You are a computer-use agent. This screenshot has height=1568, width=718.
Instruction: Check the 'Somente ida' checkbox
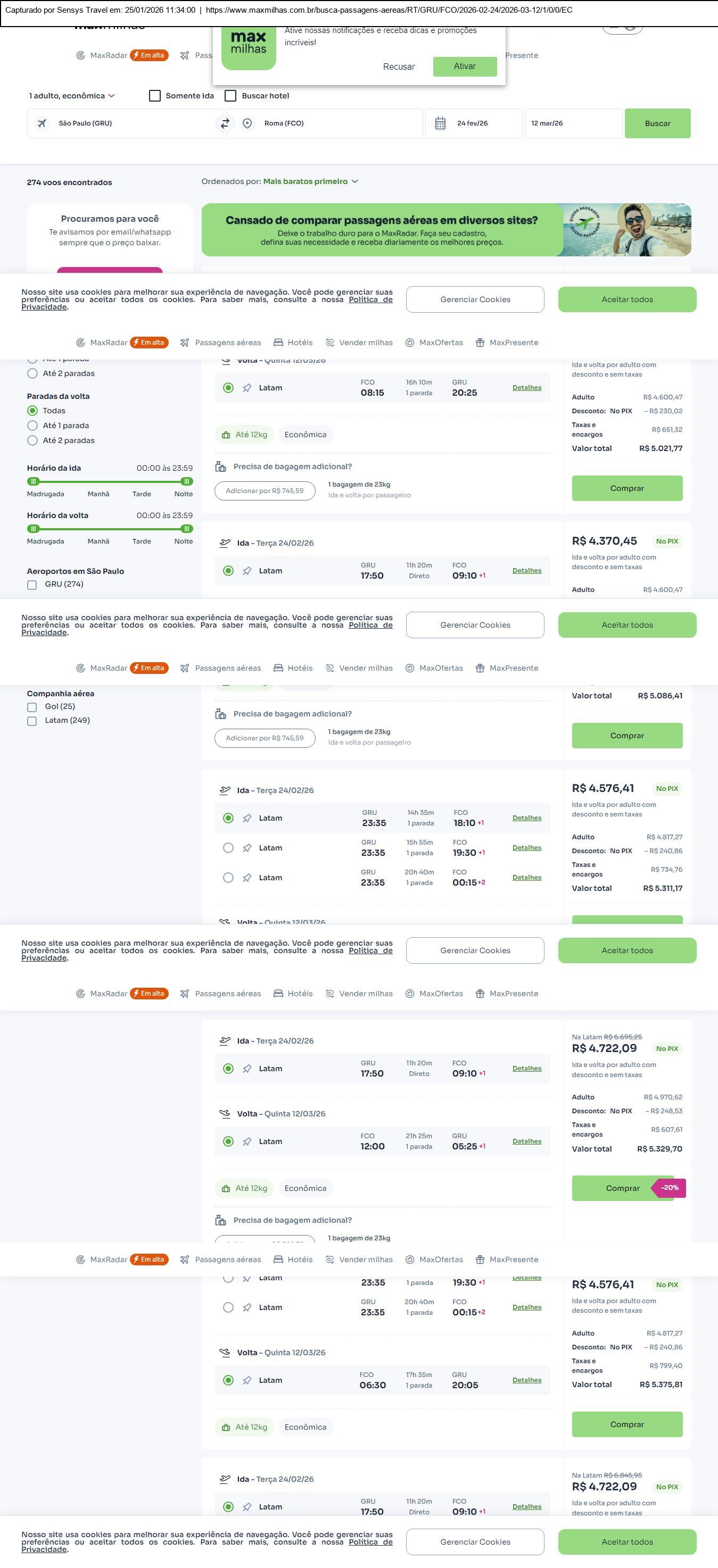pyautogui.click(x=155, y=96)
